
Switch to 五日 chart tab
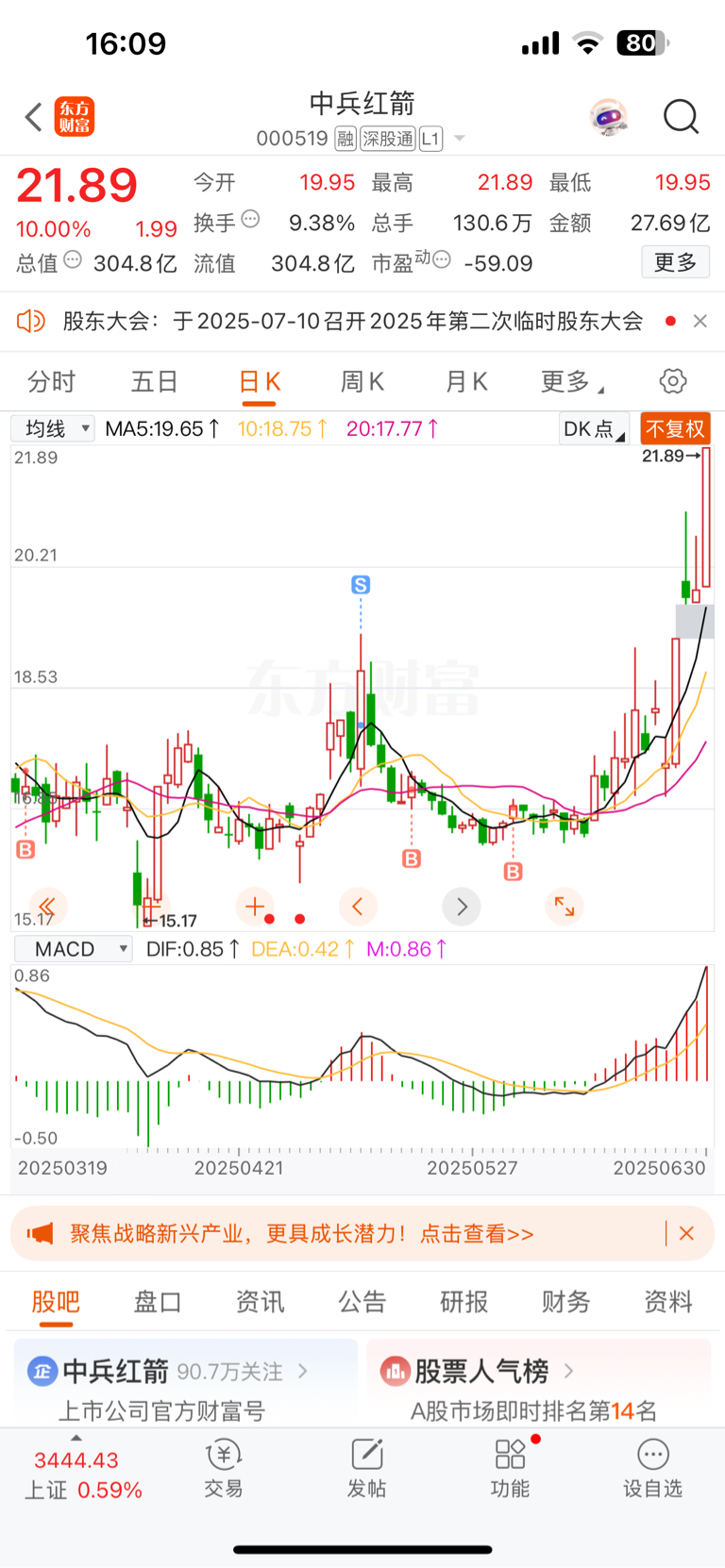[x=154, y=382]
